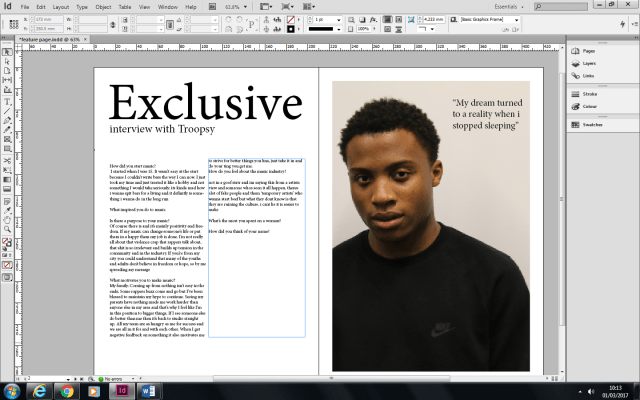
Task: Select the Gradient Swatch tool
Action: point(7,180)
